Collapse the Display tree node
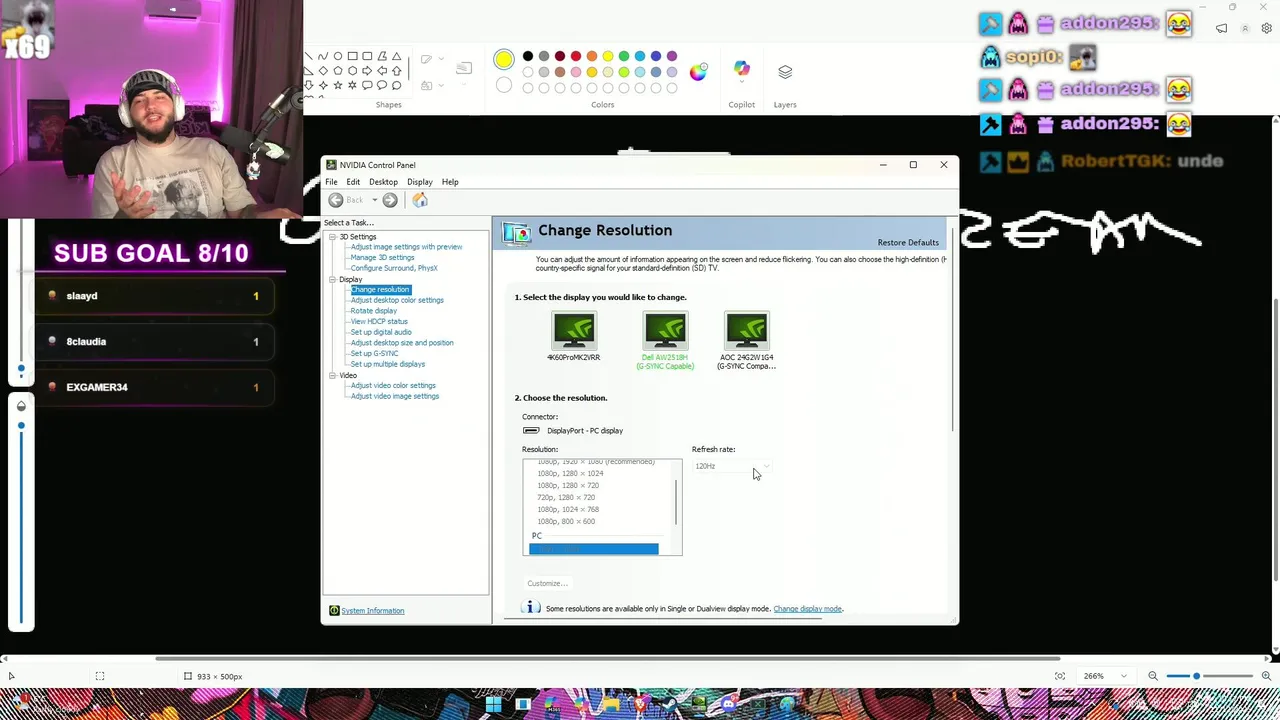The width and height of the screenshot is (1280, 720). [x=332, y=280]
